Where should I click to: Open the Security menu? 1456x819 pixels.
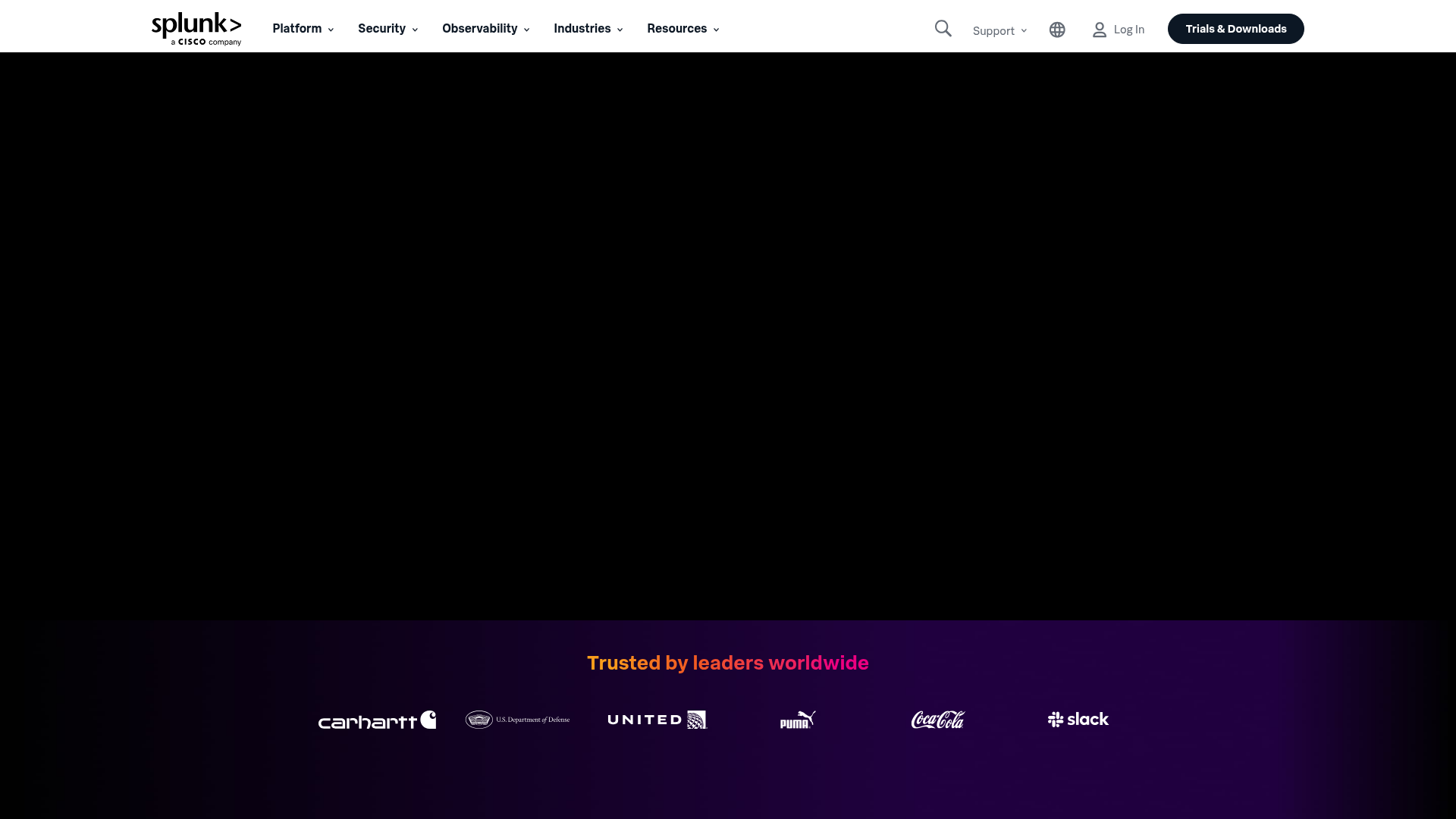point(387,28)
